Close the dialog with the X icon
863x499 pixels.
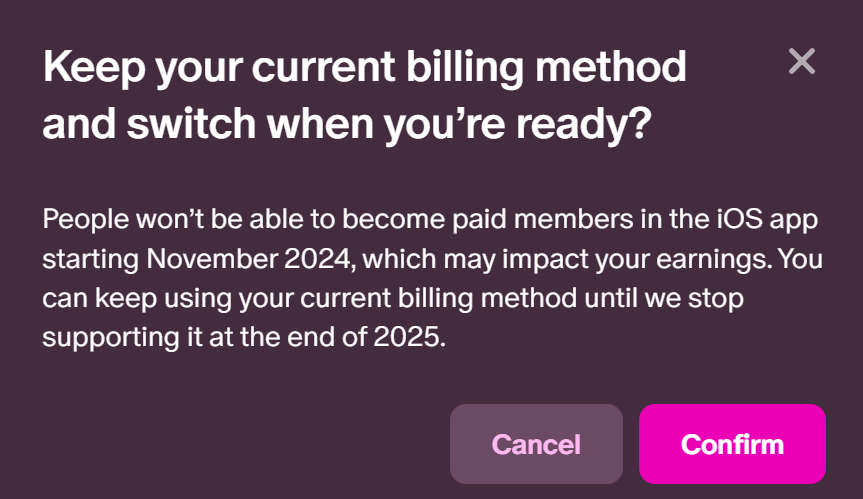[801, 61]
